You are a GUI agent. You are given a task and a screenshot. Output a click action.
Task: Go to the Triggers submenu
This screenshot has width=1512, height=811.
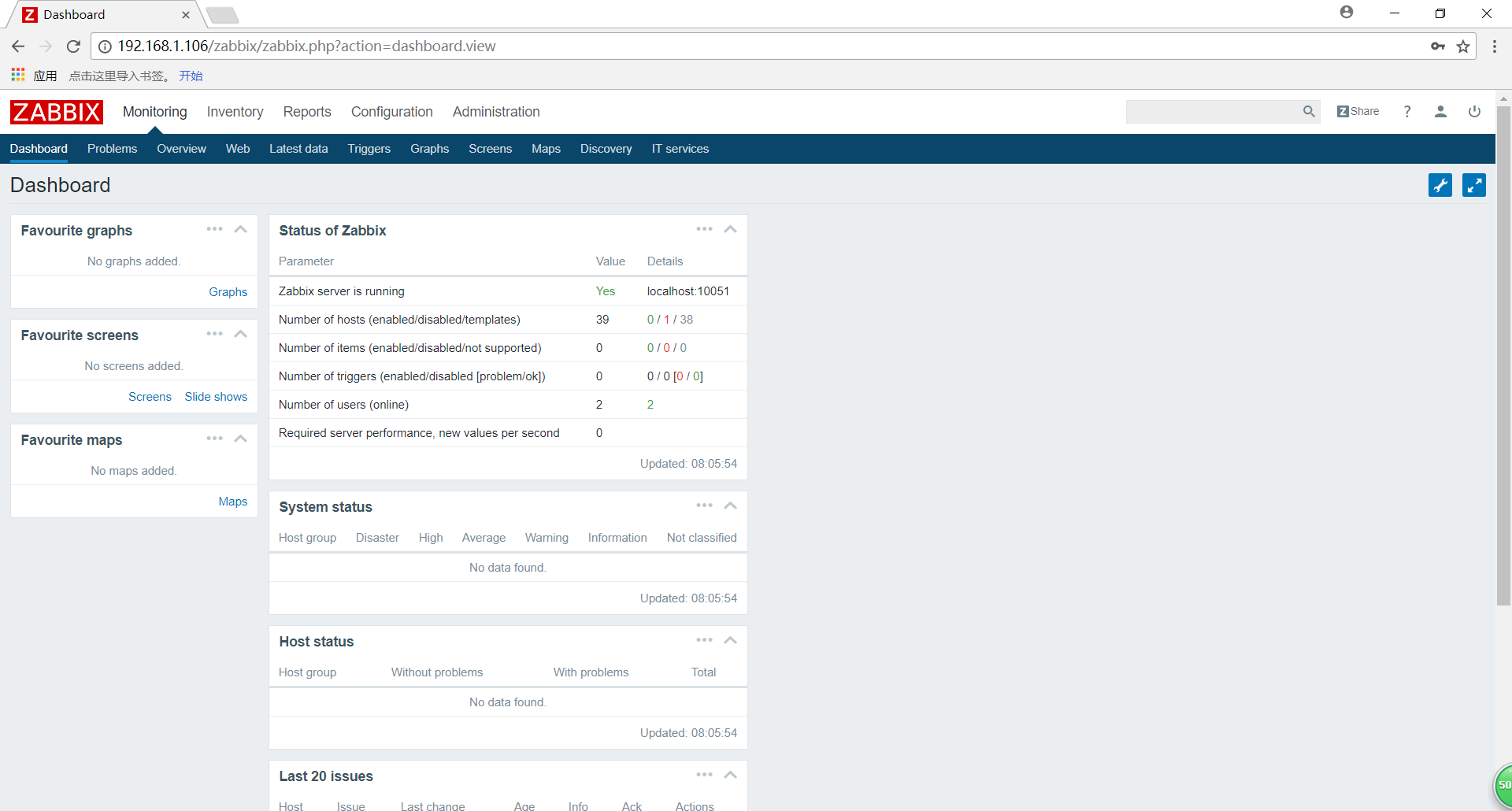point(369,149)
